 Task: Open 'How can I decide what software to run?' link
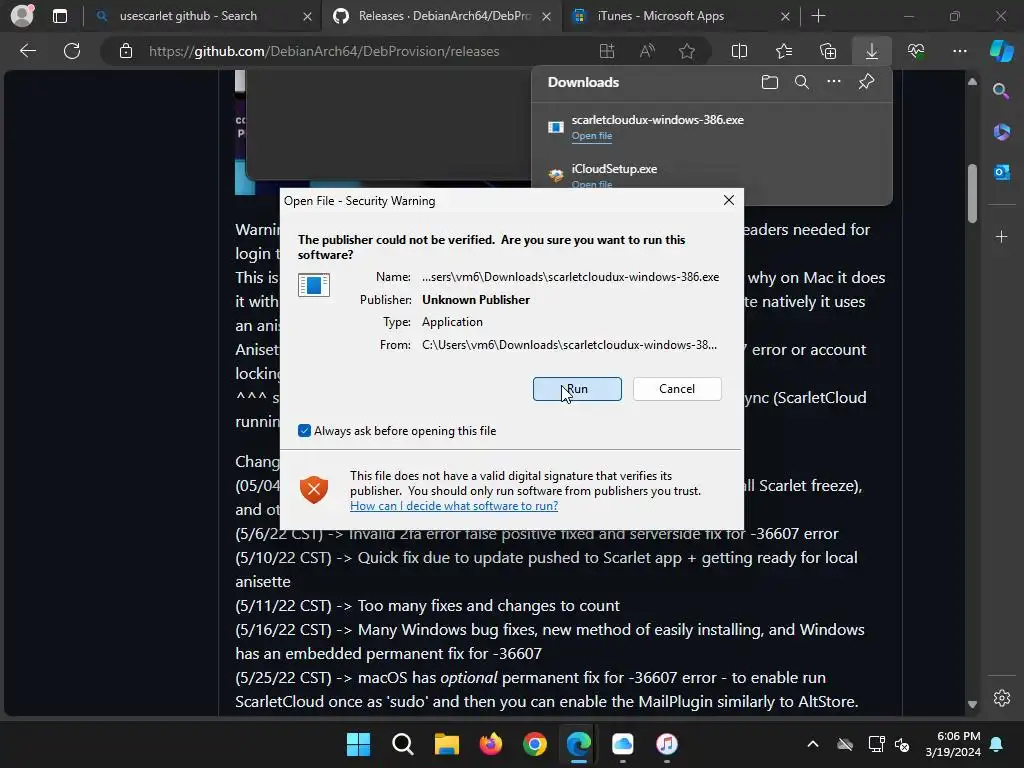click(x=454, y=505)
